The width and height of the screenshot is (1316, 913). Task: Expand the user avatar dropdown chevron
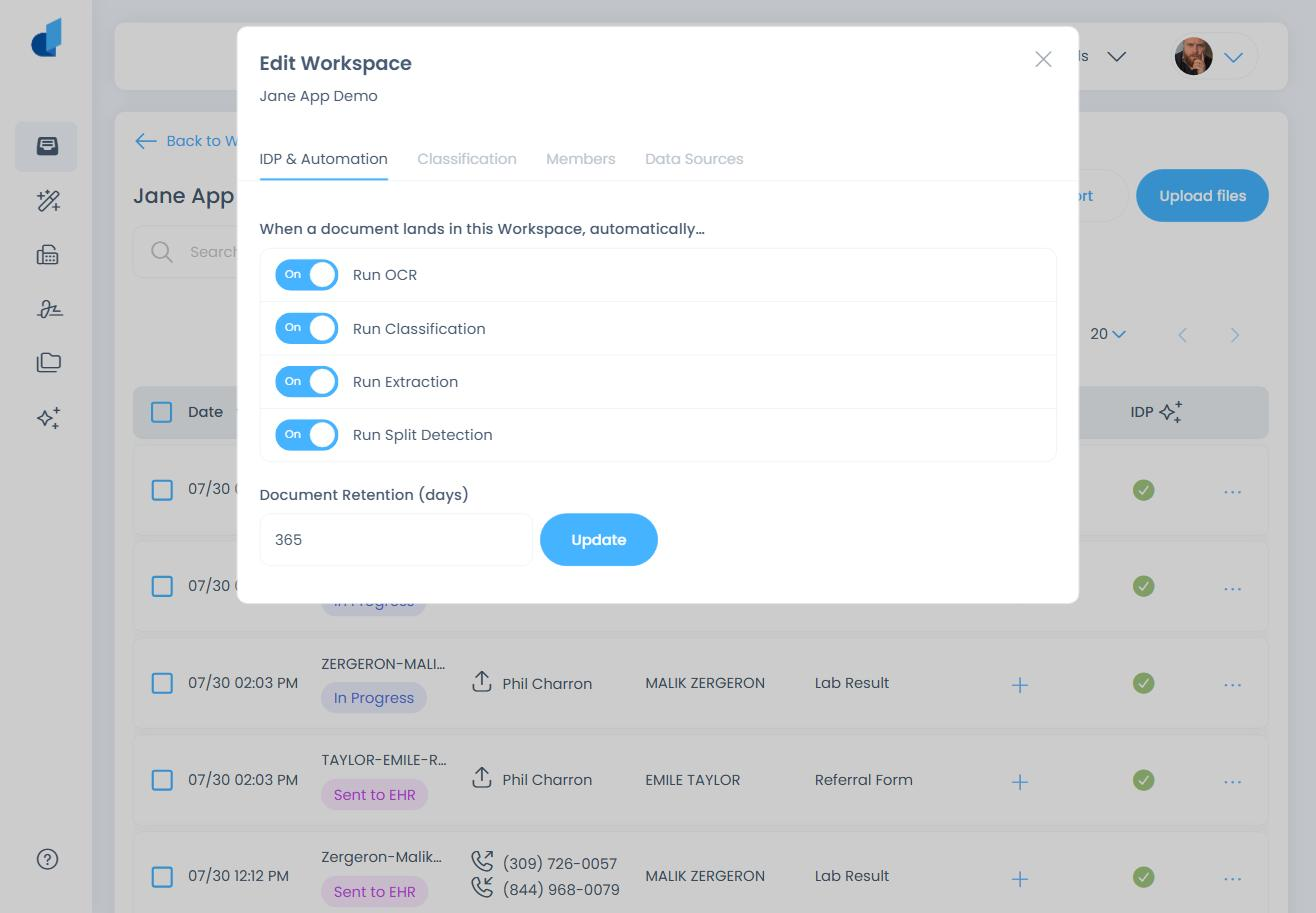[x=1233, y=57]
